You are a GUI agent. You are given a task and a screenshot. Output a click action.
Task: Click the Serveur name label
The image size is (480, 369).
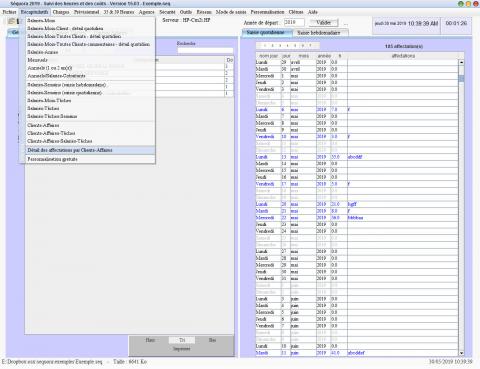[186, 20]
